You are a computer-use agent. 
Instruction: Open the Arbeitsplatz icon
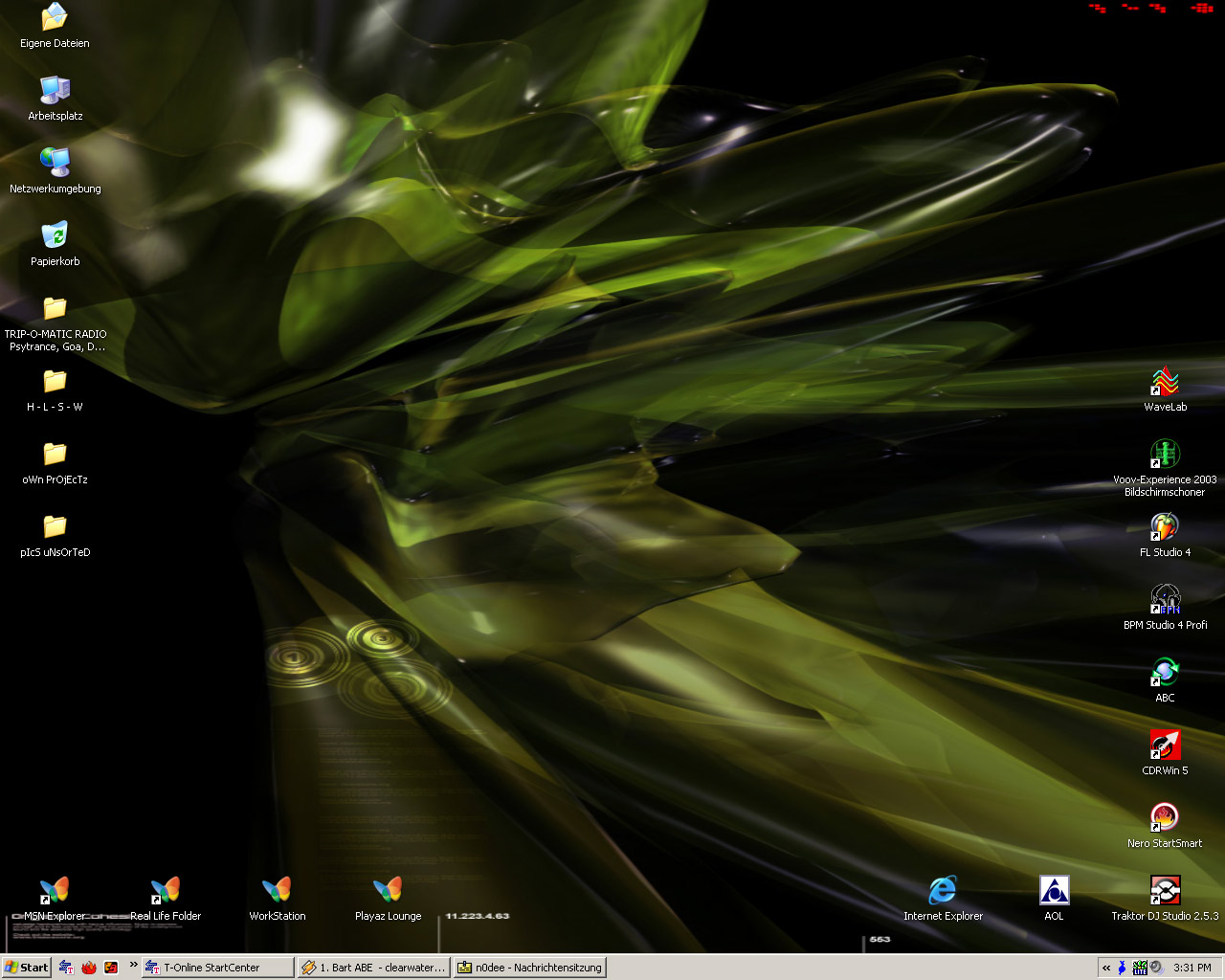[x=55, y=91]
